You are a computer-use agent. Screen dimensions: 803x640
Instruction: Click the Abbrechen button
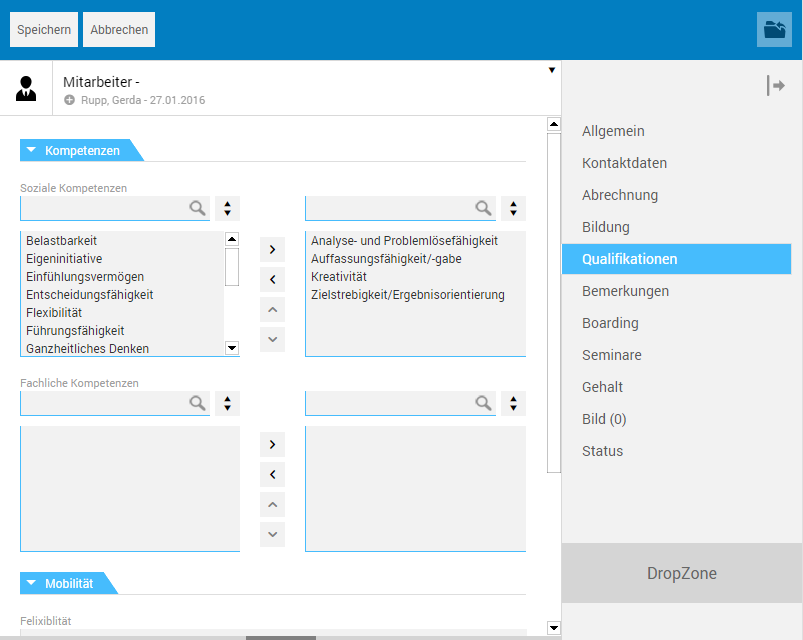(119, 30)
